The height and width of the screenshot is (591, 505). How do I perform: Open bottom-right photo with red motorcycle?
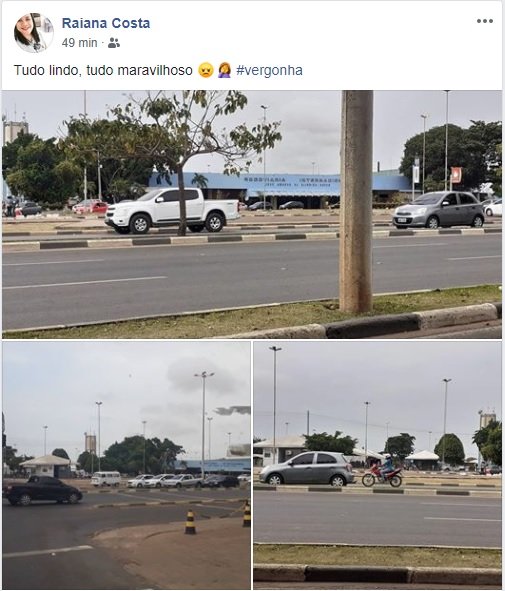tap(378, 465)
